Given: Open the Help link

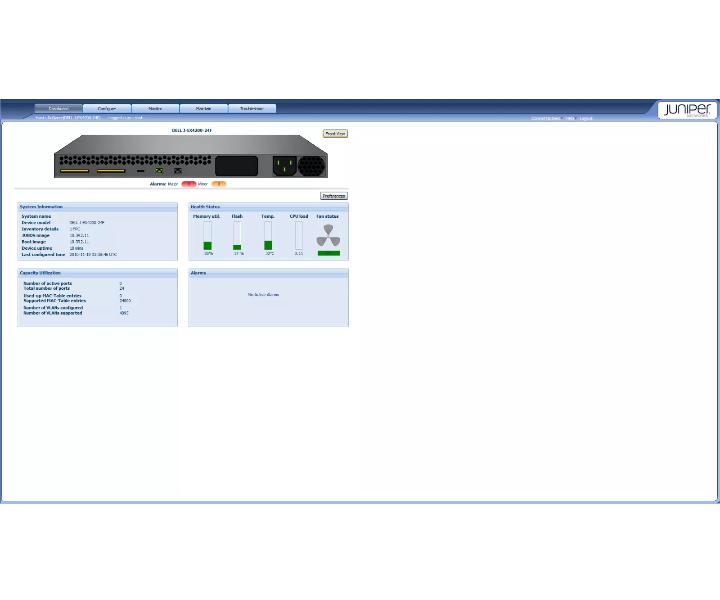Looking at the screenshot, I should click(569, 118).
